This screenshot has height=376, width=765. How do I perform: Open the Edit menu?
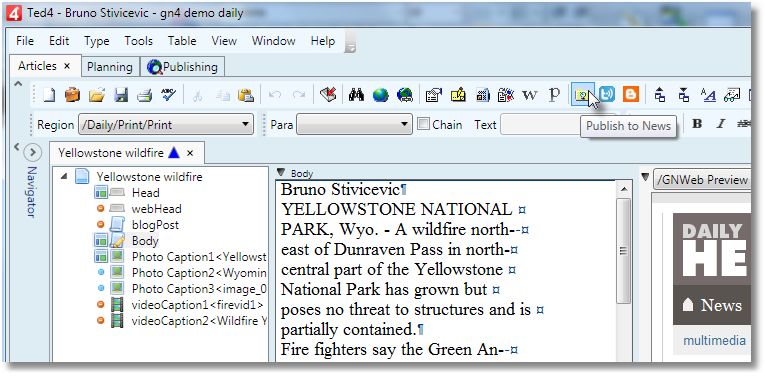[59, 41]
